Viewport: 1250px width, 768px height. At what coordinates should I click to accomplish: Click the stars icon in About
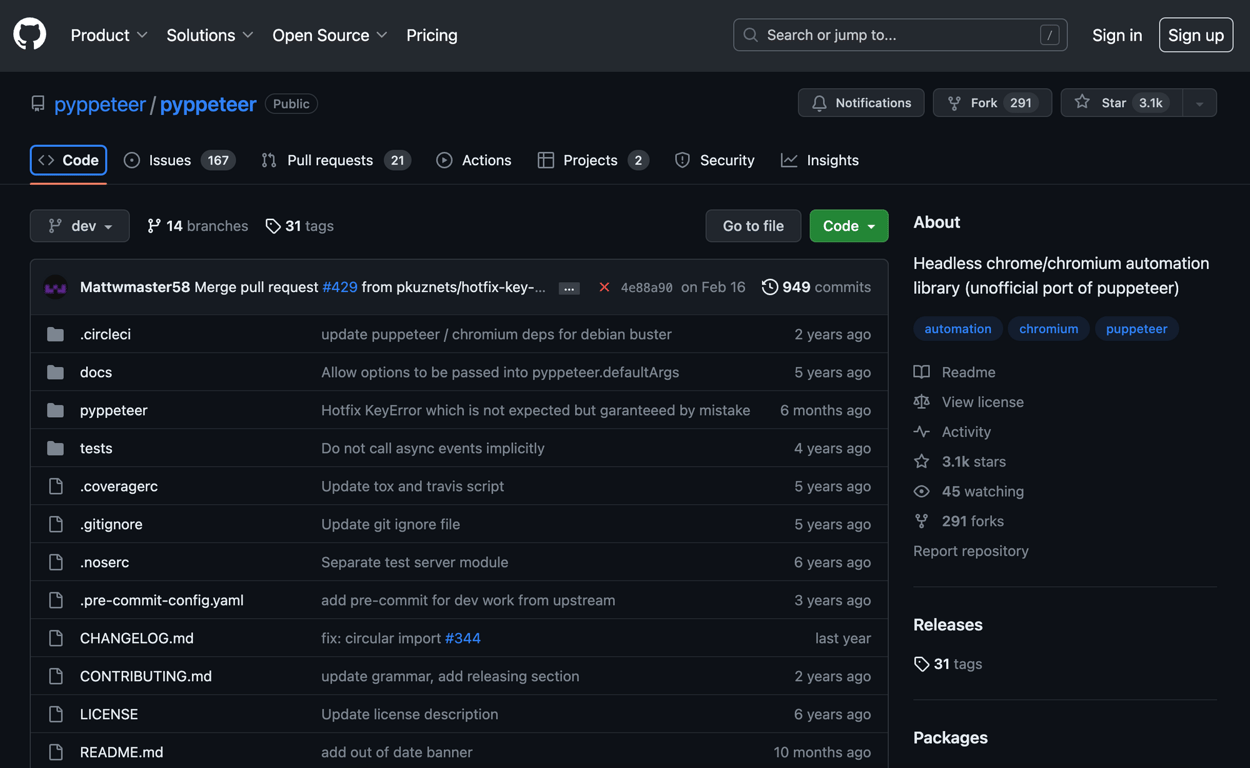click(x=922, y=462)
